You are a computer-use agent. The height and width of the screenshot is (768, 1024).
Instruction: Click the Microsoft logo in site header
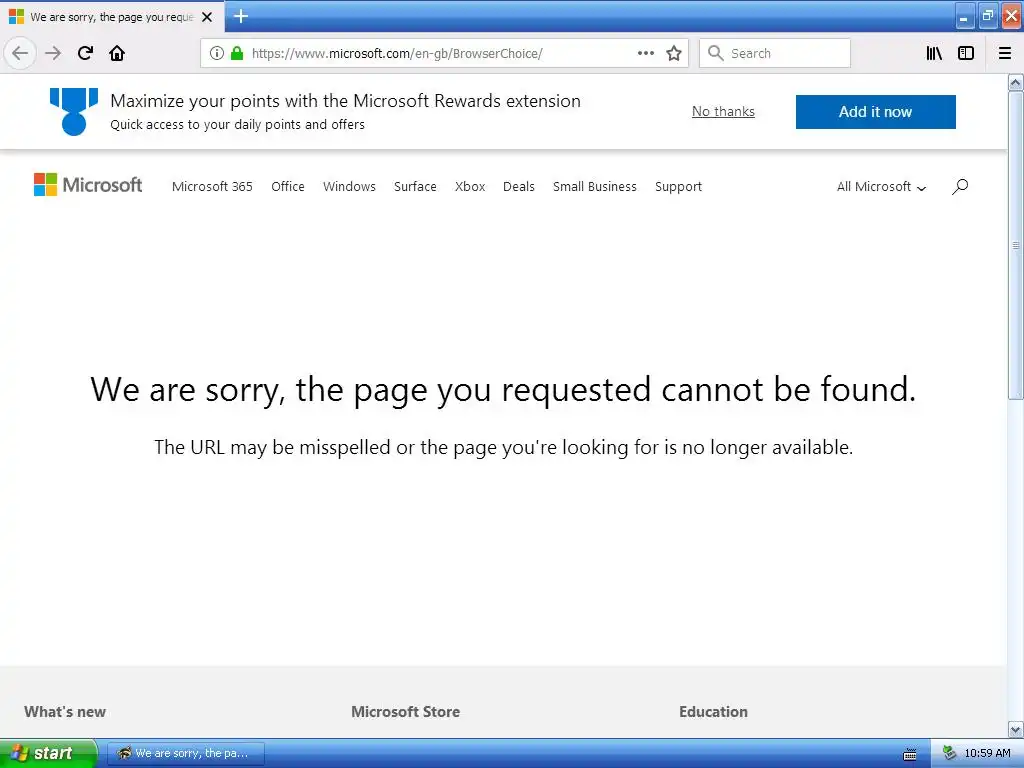point(88,185)
